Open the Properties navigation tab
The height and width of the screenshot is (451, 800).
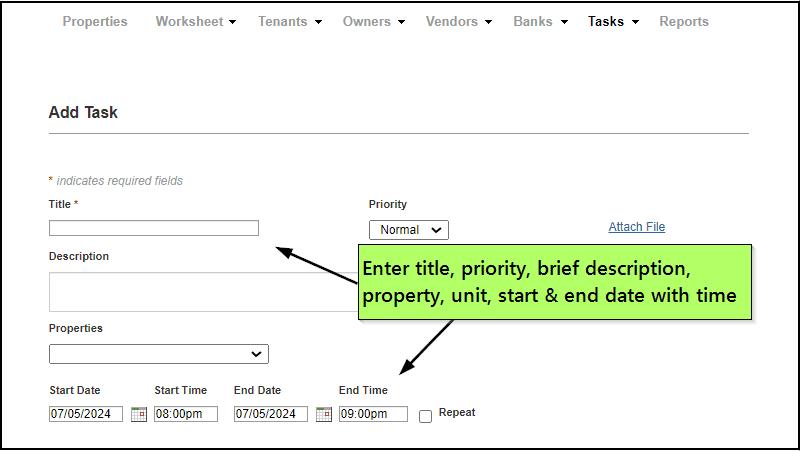95,21
